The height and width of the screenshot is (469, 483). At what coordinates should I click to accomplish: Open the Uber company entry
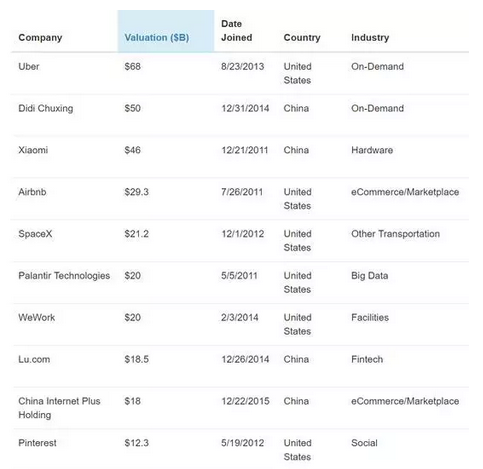29,66
